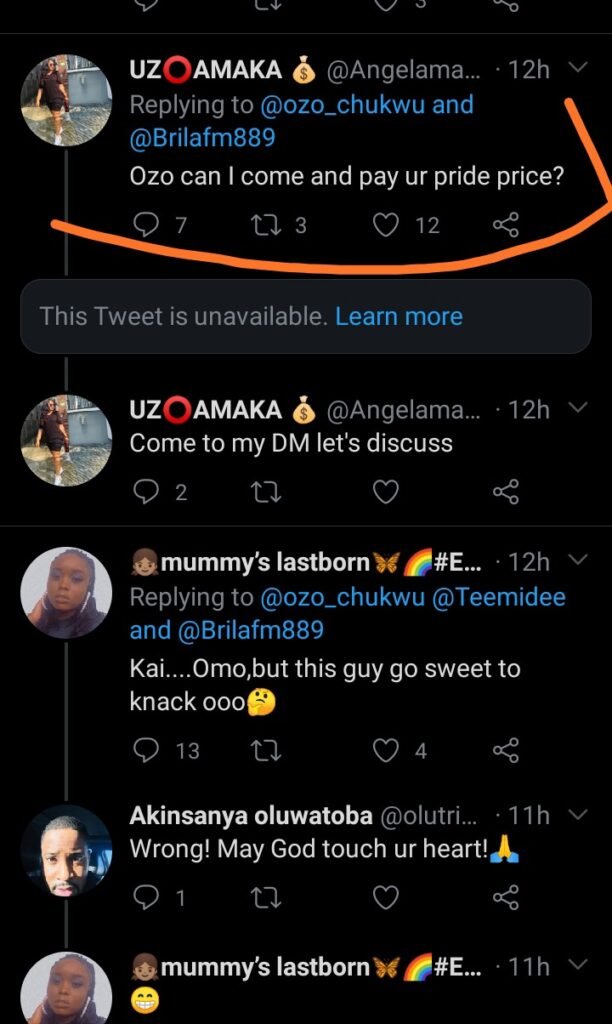This screenshot has width=612, height=1024.
Task: Open the "Learn more" link
Action: [399, 317]
